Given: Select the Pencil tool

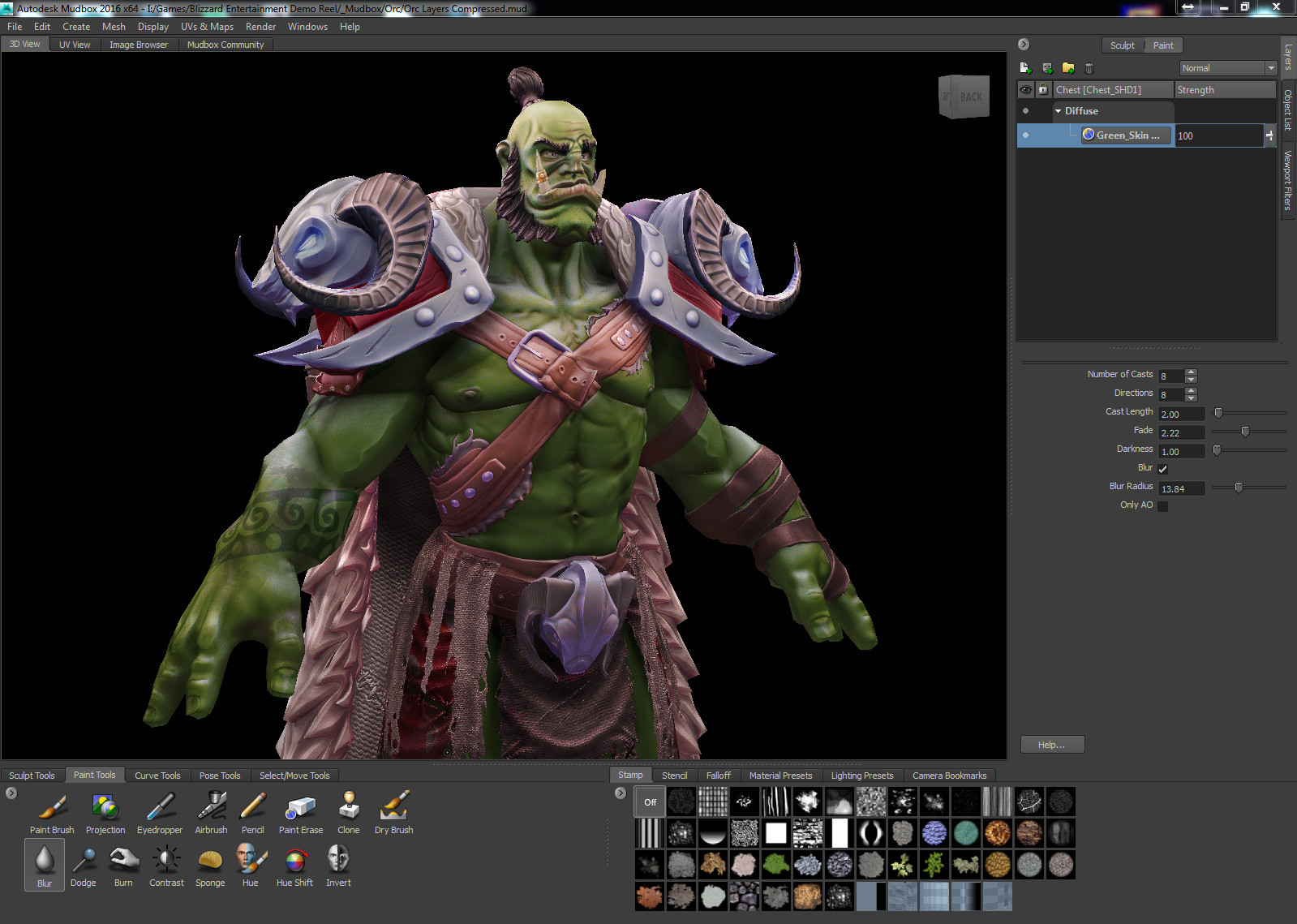Looking at the screenshot, I should click(x=253, y=812).
